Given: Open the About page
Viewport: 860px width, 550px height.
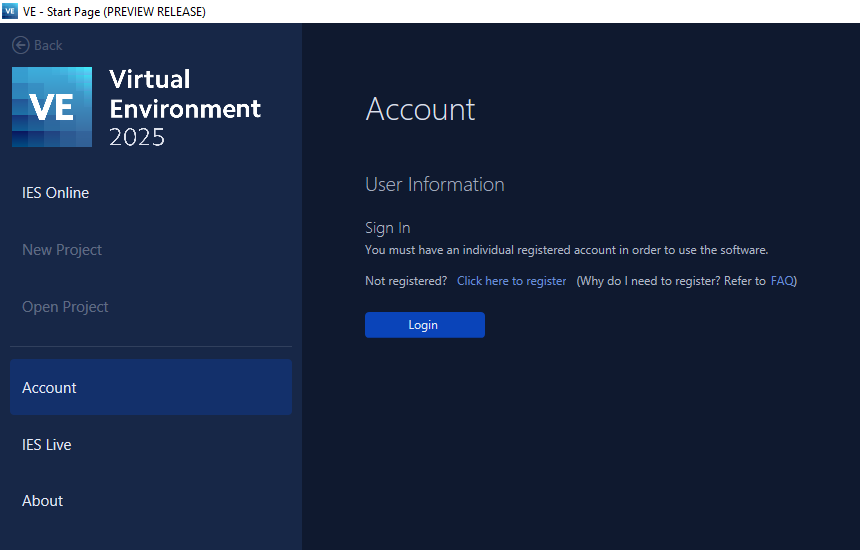Looking at the screenshot, I should [43, 501].
